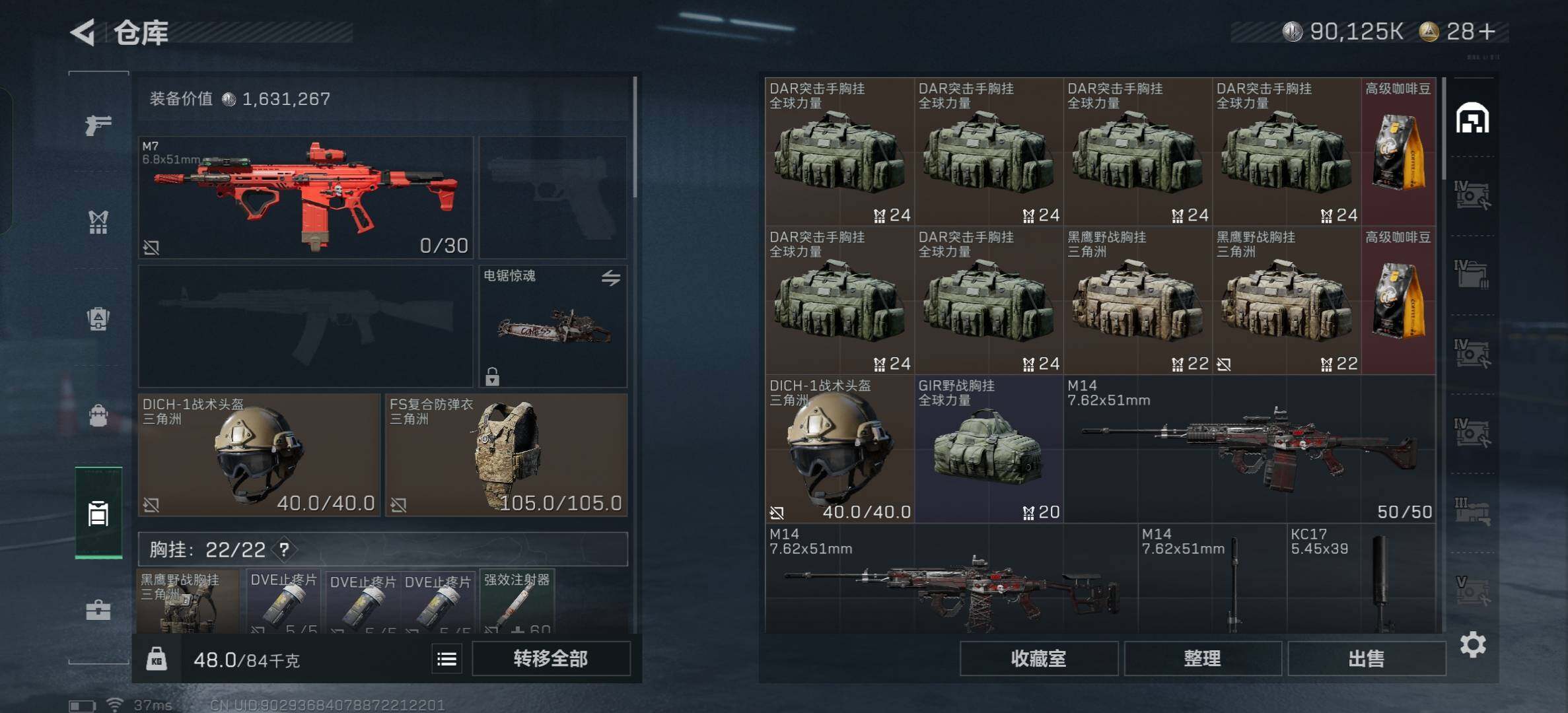Select the V extension storage box tab
The image size is (1568, 713).
[1472, 591]
